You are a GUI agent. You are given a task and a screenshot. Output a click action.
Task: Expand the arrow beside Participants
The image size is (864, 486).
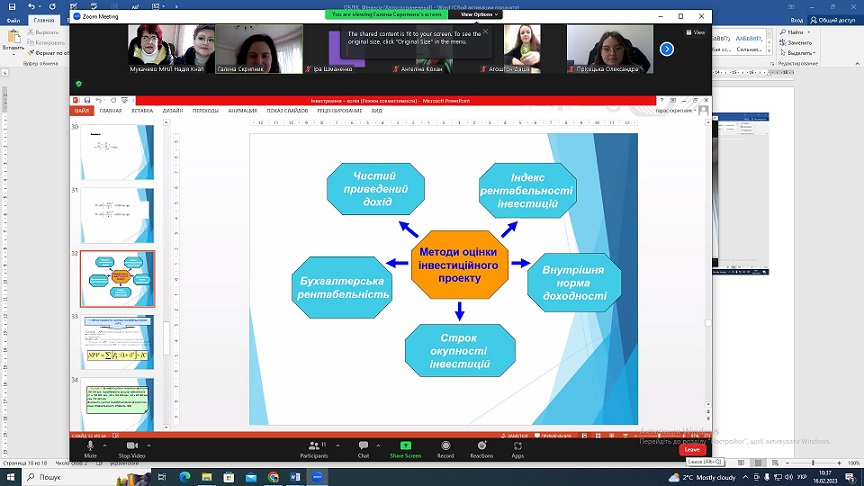point(337,445)
